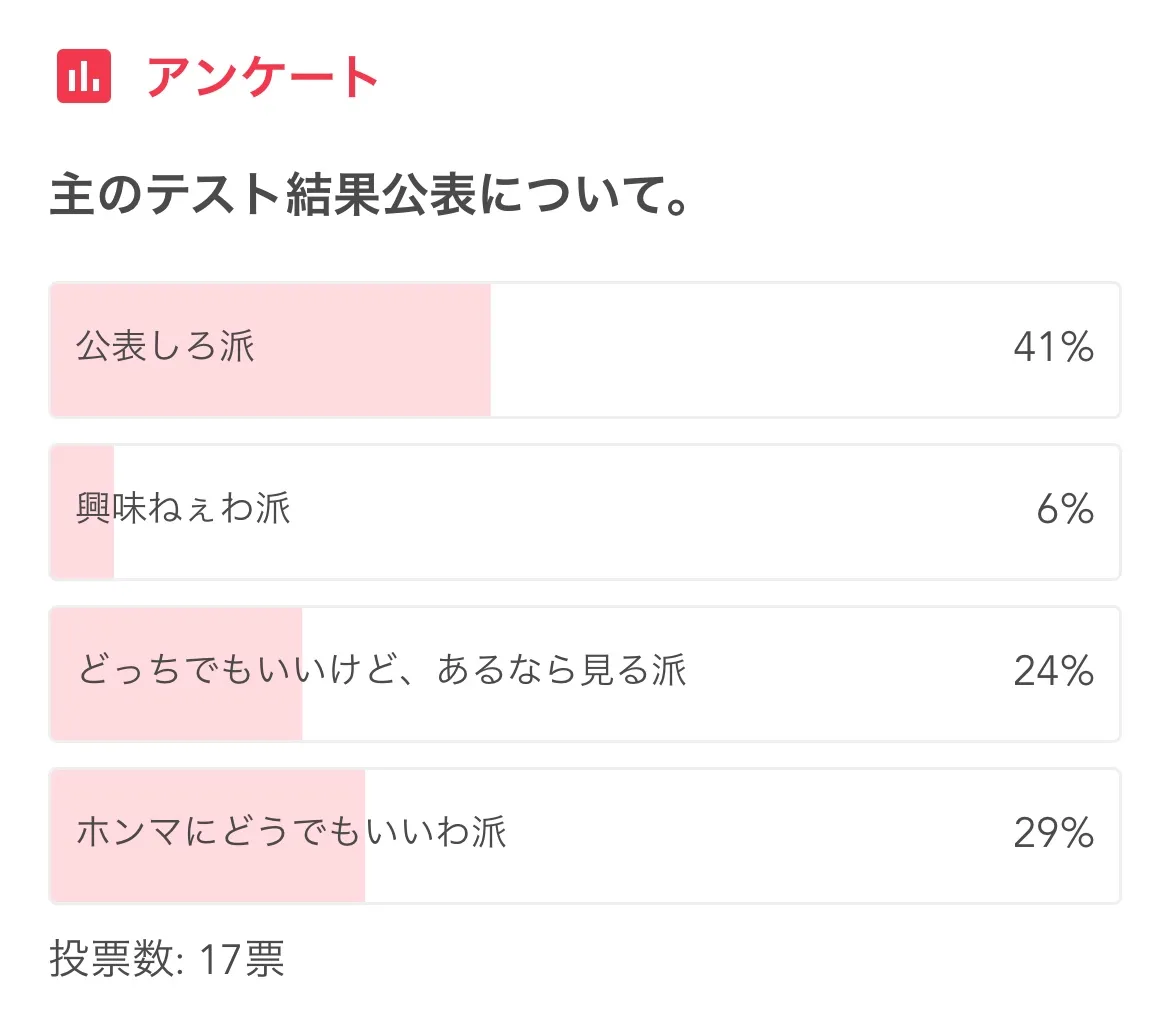Select the poll question 主のテスト結果公表について。

[x=369, y=194]
